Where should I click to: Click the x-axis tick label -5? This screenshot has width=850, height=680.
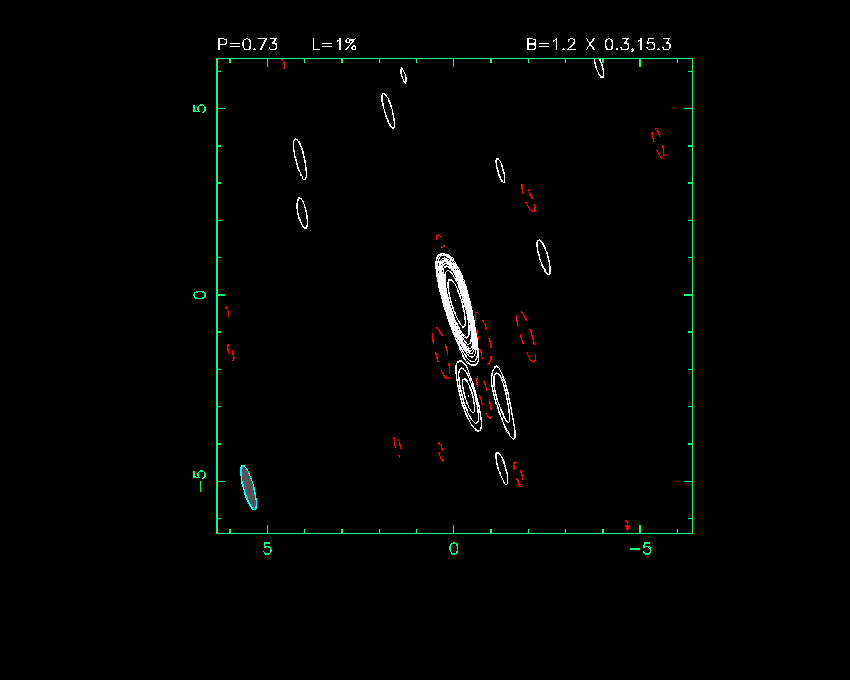pyautogui.click(x=640, y=549)
